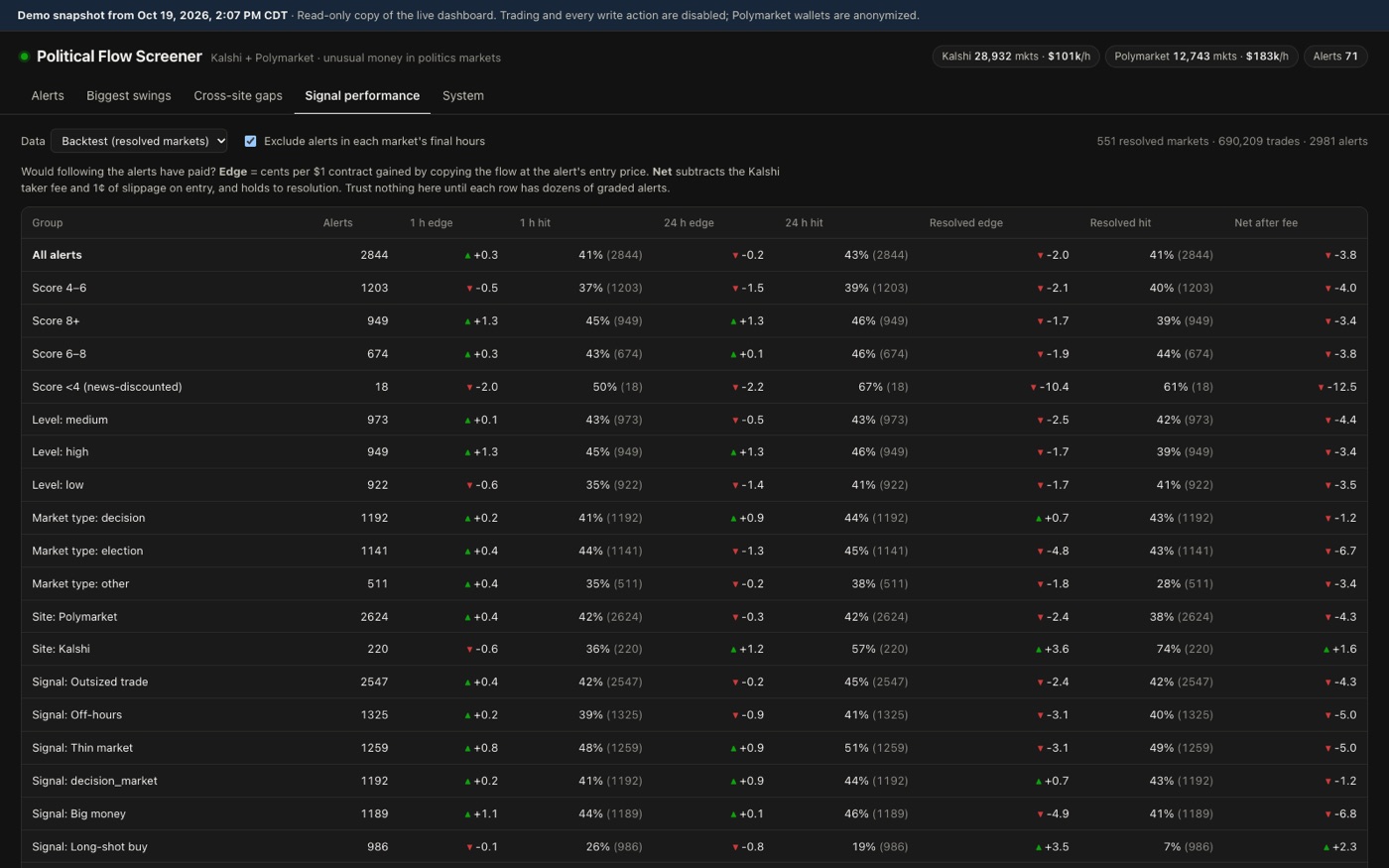Click the Political Flow Screener title
Viewport: 1389px width, 868px height.
point(119,57)
